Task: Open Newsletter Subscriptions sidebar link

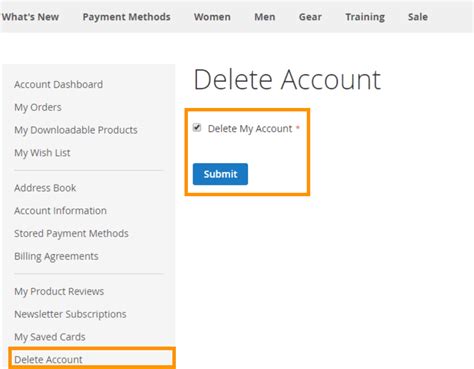Action: click(70, 314)
